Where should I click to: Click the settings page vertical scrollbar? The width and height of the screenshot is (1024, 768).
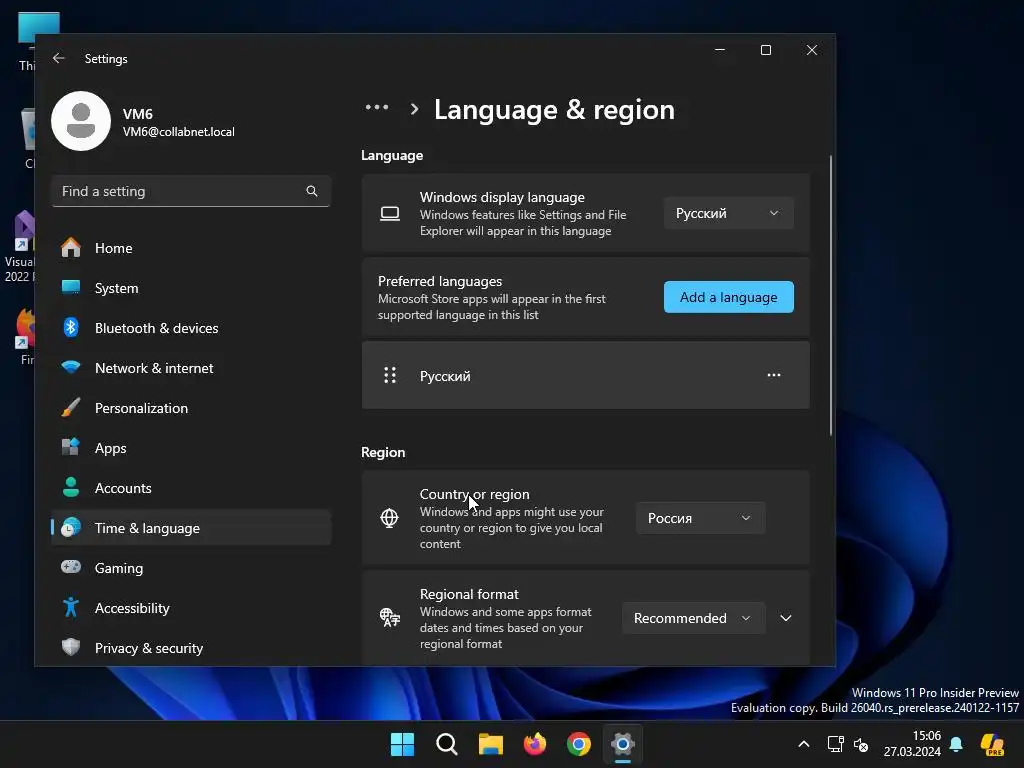click(831, 295)
